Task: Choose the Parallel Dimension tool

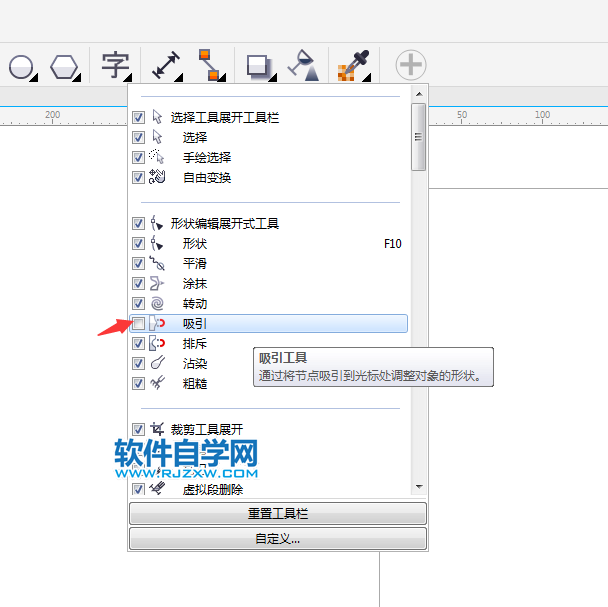Action: coord(165,66)
